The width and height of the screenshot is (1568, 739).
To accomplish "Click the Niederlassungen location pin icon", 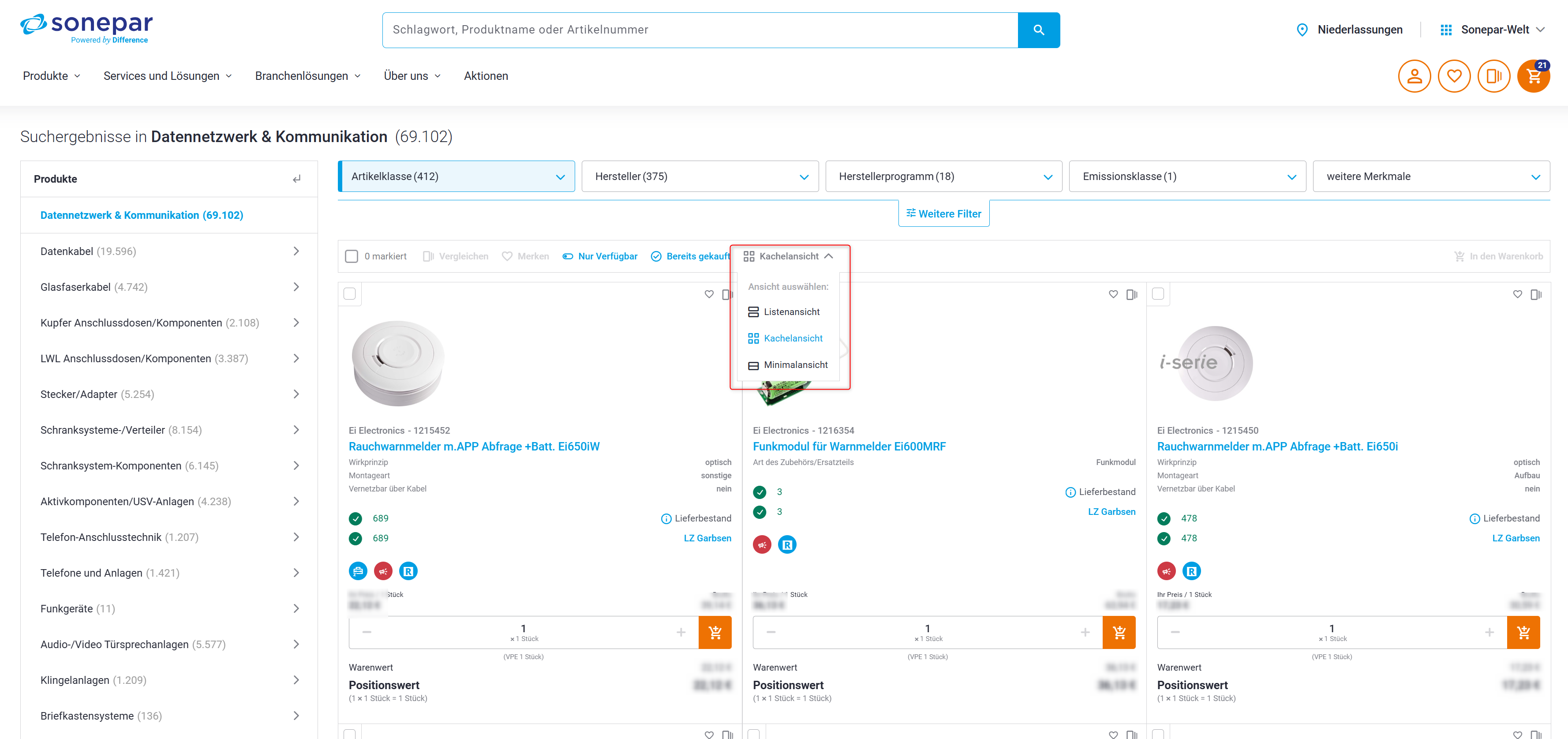I will point(1302,30).
